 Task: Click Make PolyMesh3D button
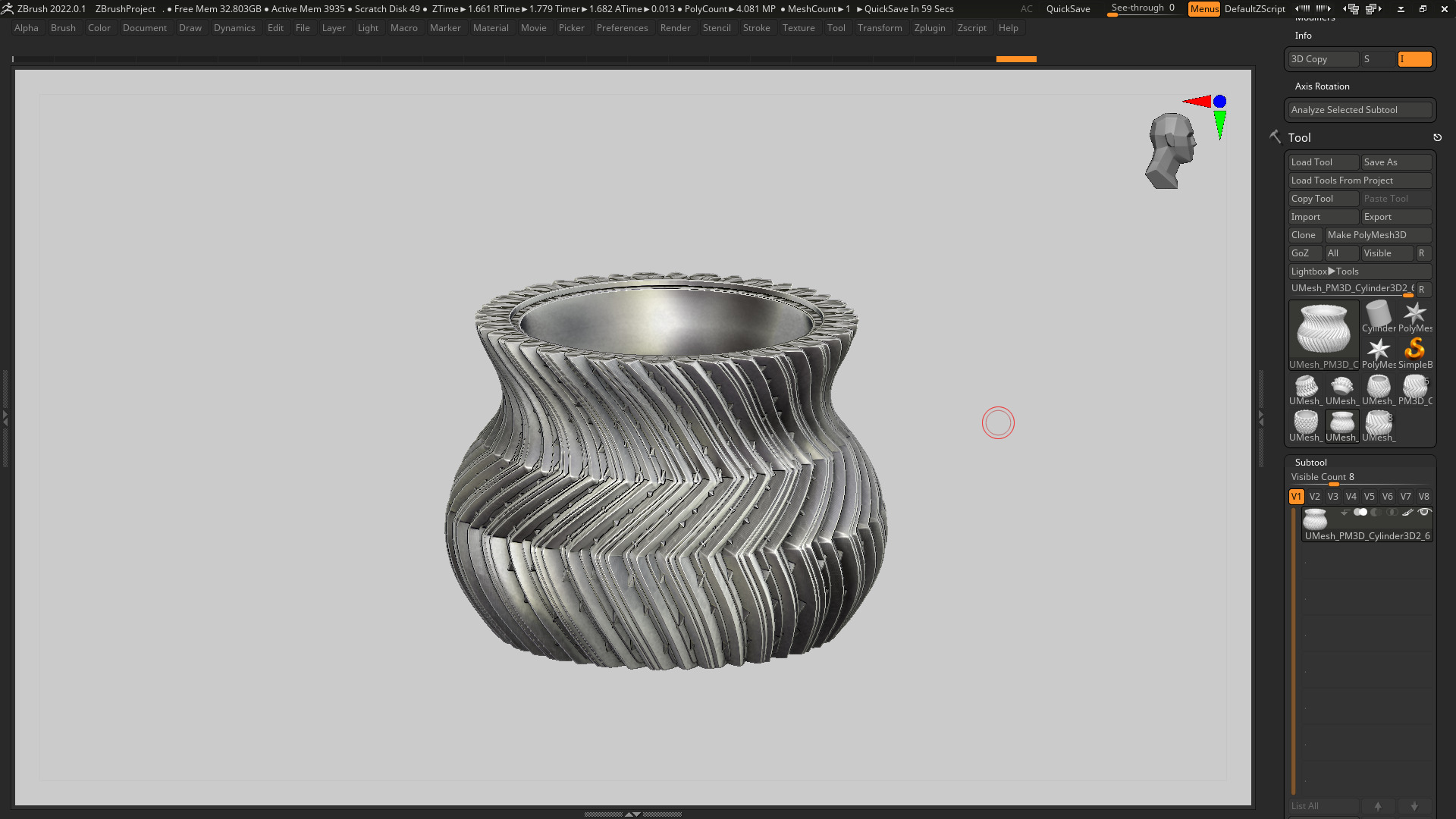tap(1378, 235)
